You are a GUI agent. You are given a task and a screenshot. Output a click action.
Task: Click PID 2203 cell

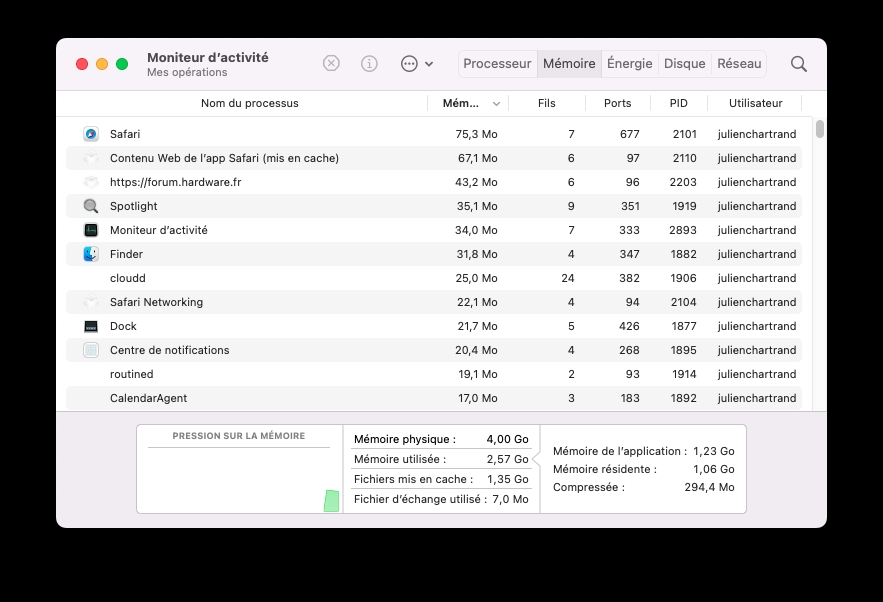point(683,182)
